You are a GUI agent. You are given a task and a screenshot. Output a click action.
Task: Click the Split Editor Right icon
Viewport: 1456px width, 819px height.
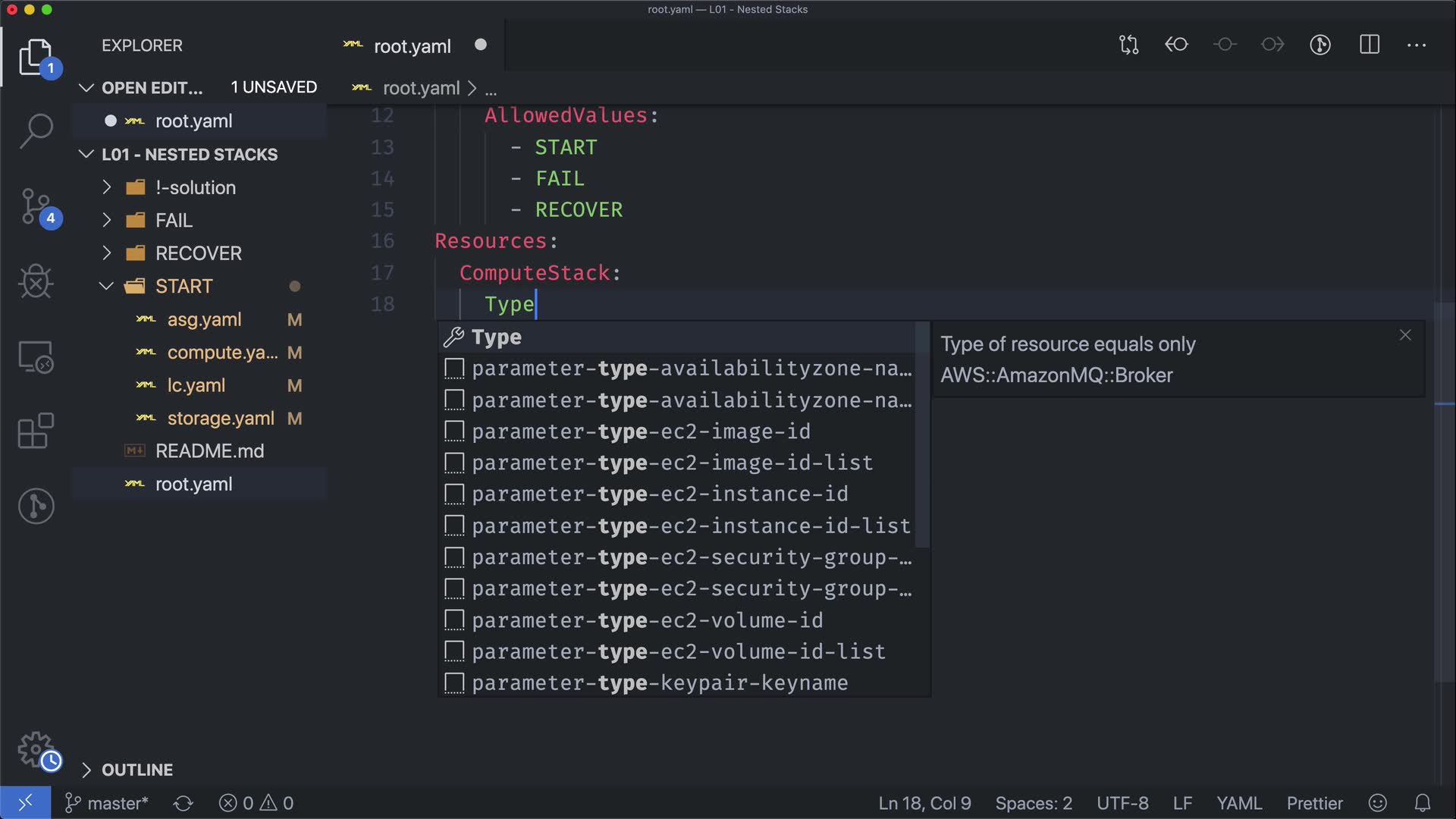point(1369,45)
